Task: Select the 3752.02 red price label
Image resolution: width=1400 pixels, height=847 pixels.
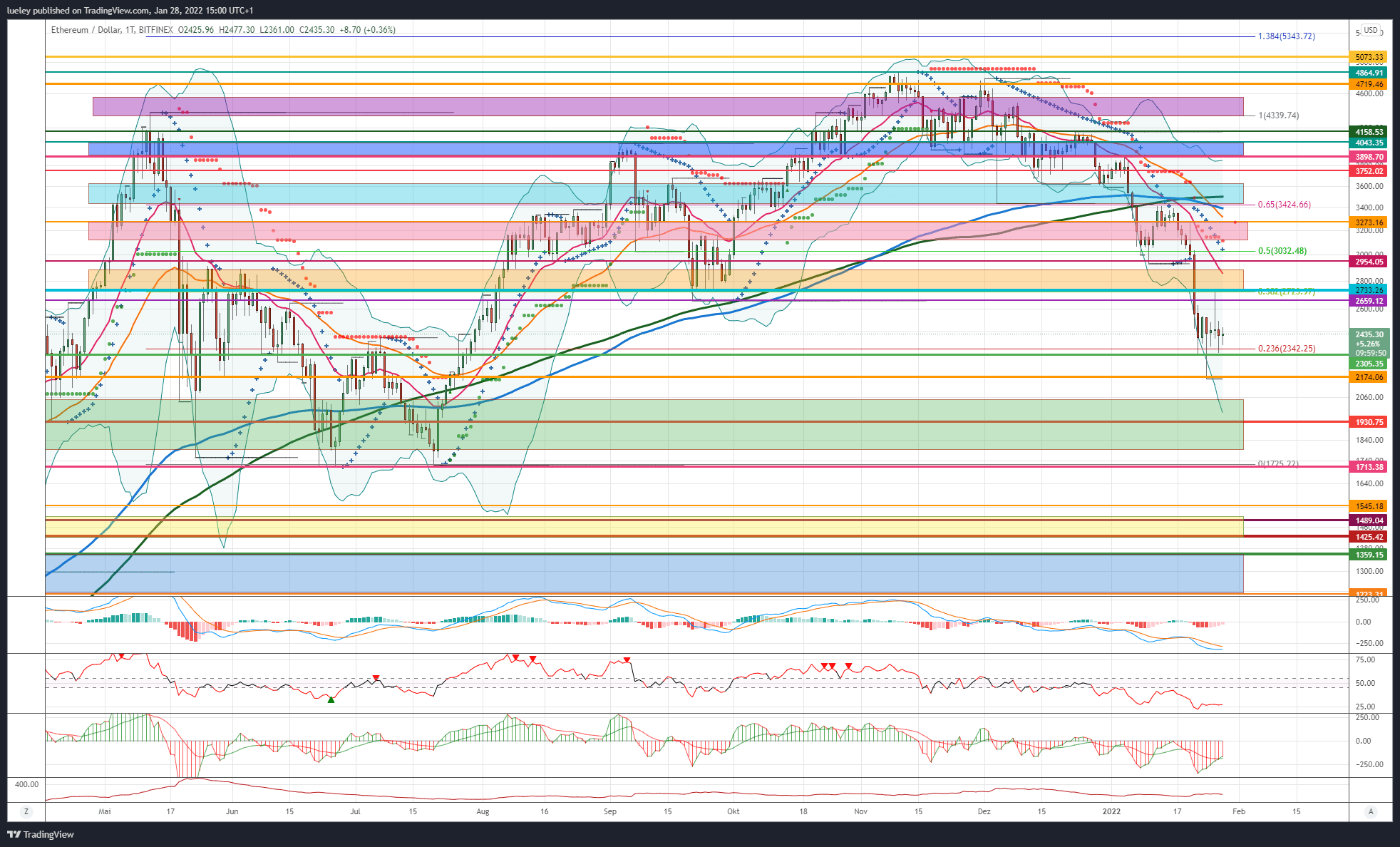Action: coord(1369,171)
